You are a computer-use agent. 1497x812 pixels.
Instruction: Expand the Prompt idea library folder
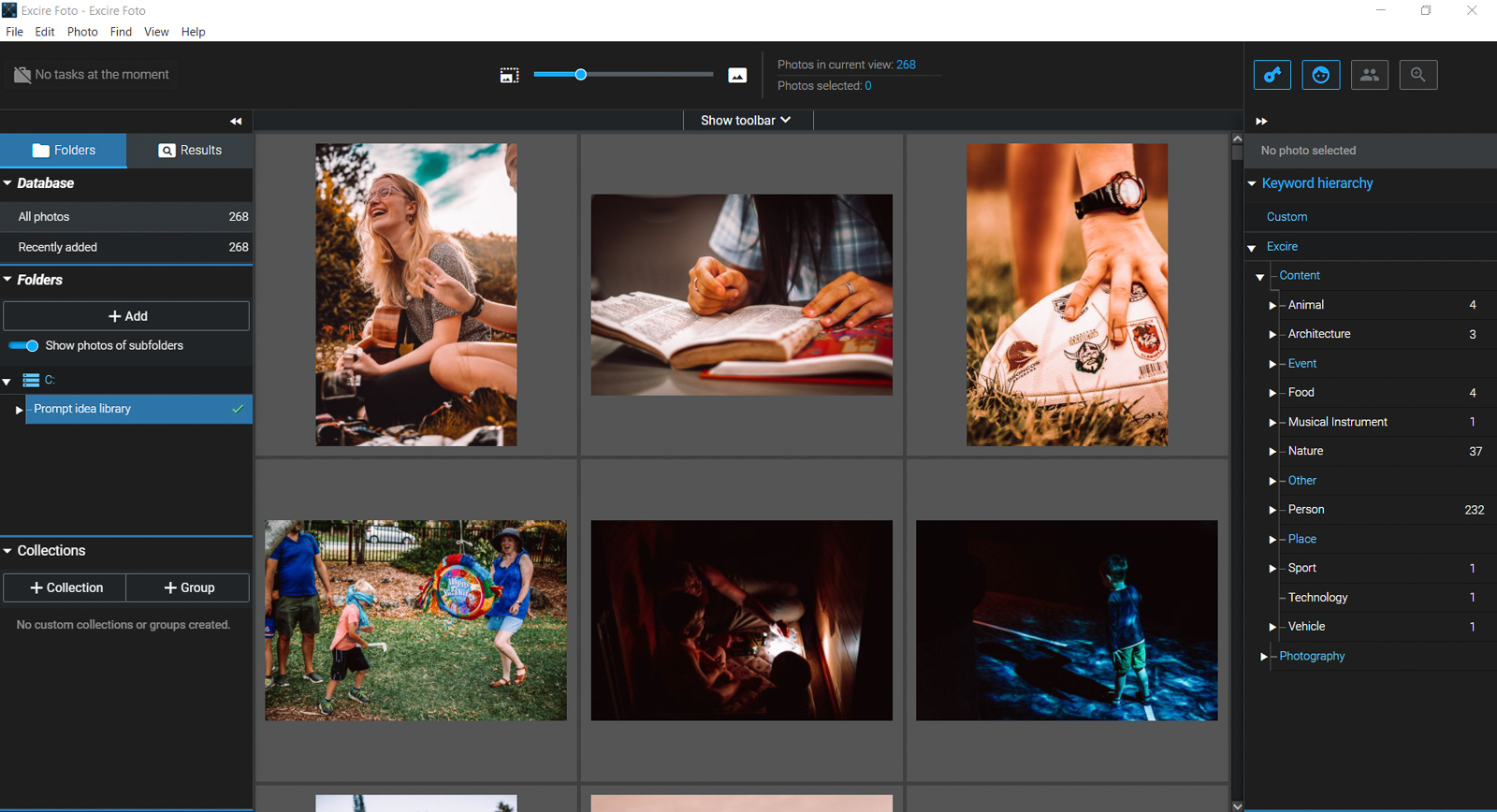18,410
